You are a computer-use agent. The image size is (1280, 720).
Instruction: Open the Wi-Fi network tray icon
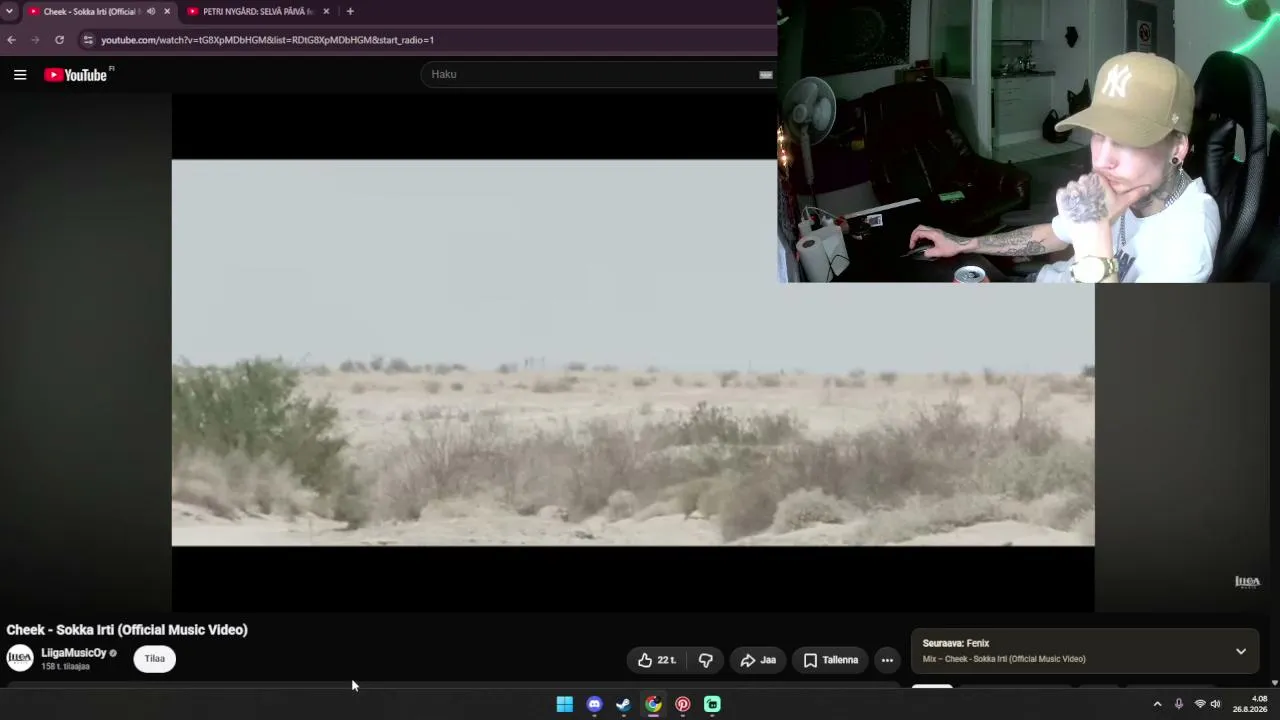1200,704
